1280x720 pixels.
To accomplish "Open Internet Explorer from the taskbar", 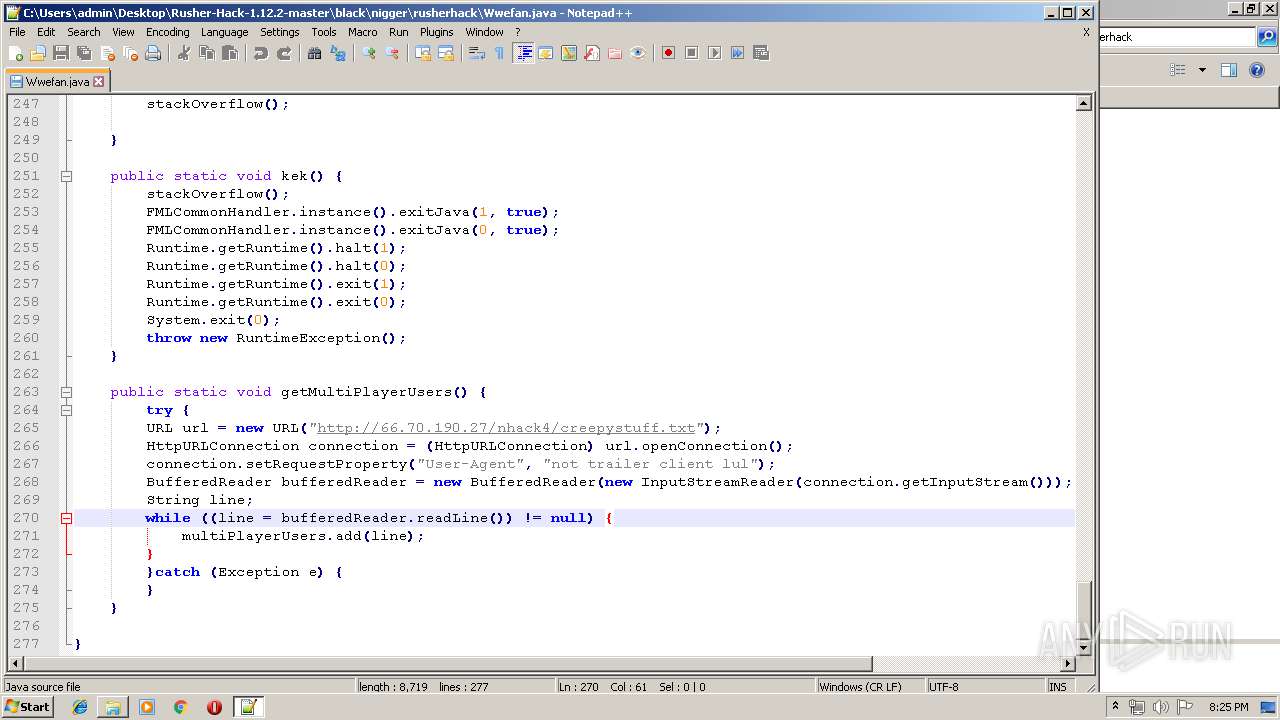I will pos(80,707).
